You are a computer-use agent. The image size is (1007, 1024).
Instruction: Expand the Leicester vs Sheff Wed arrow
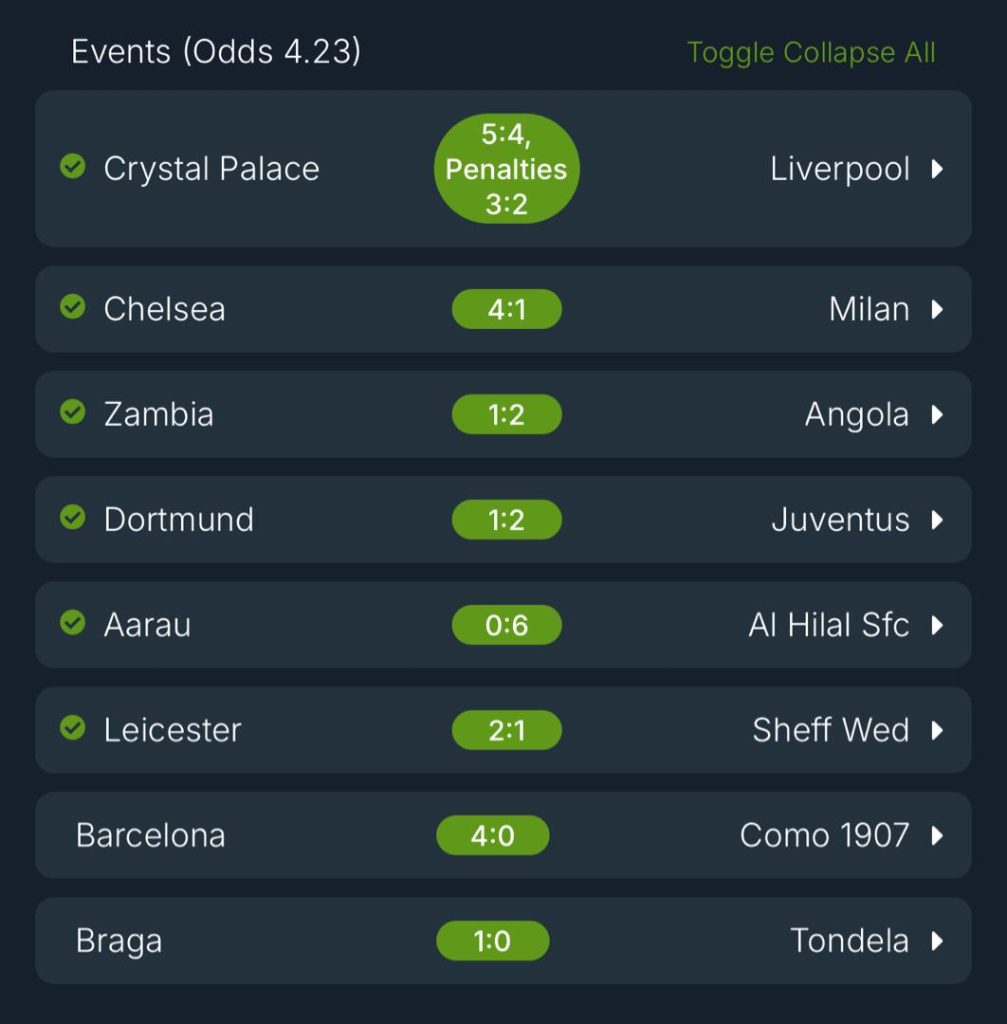click(x=937, y=730)
